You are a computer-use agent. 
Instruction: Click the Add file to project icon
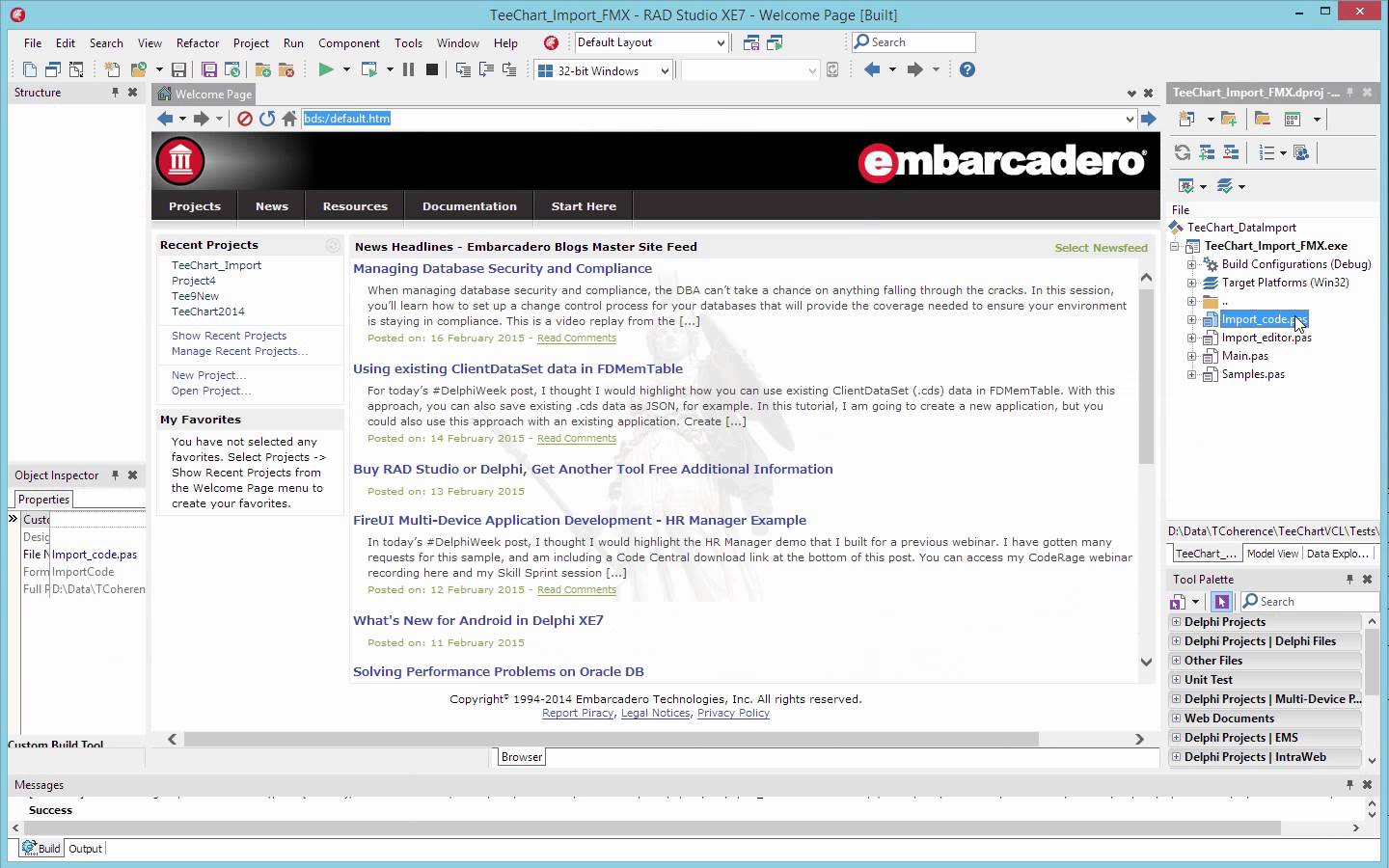[x=262, y=69]
